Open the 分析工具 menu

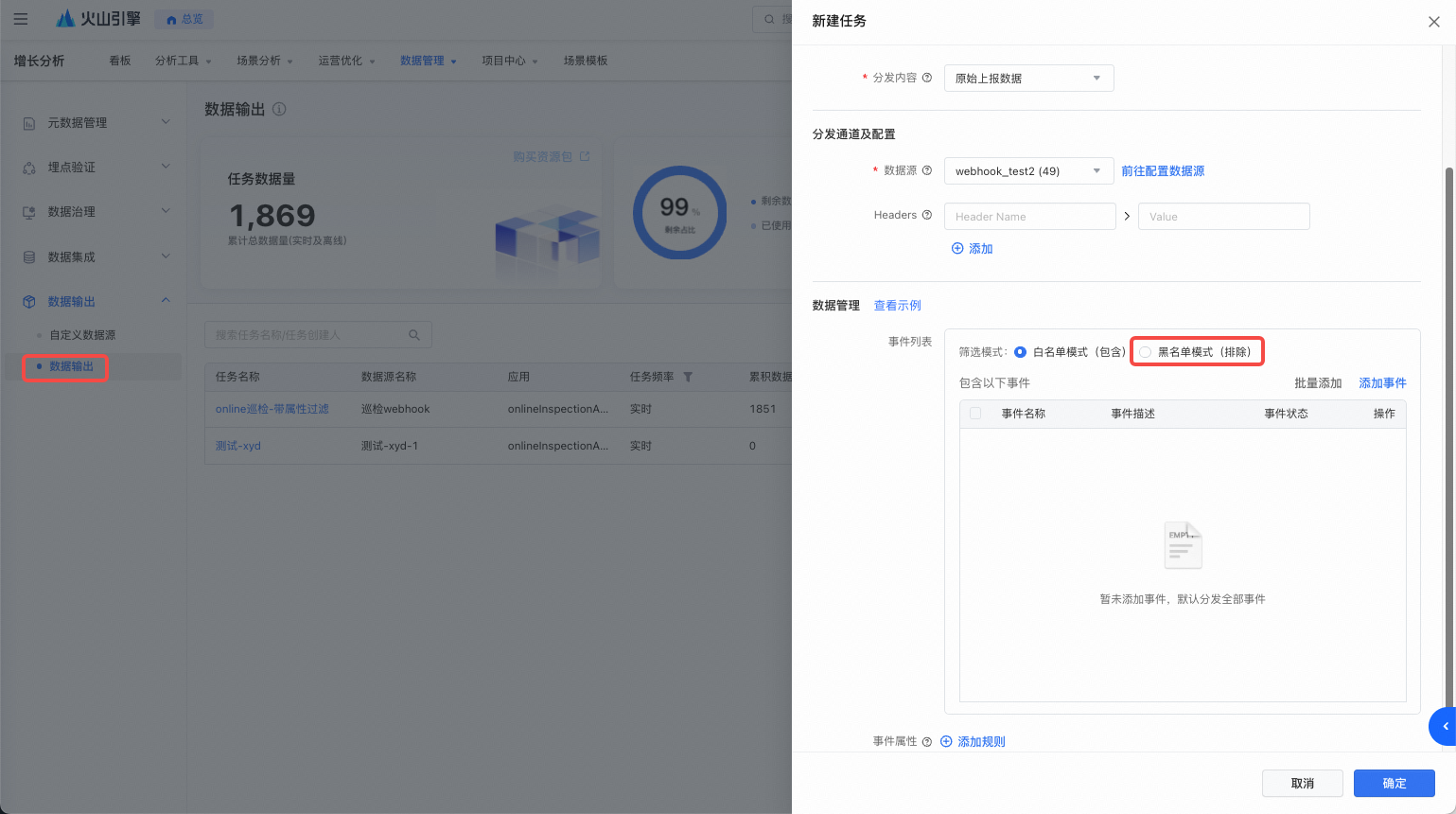click(x=183, y=61)
